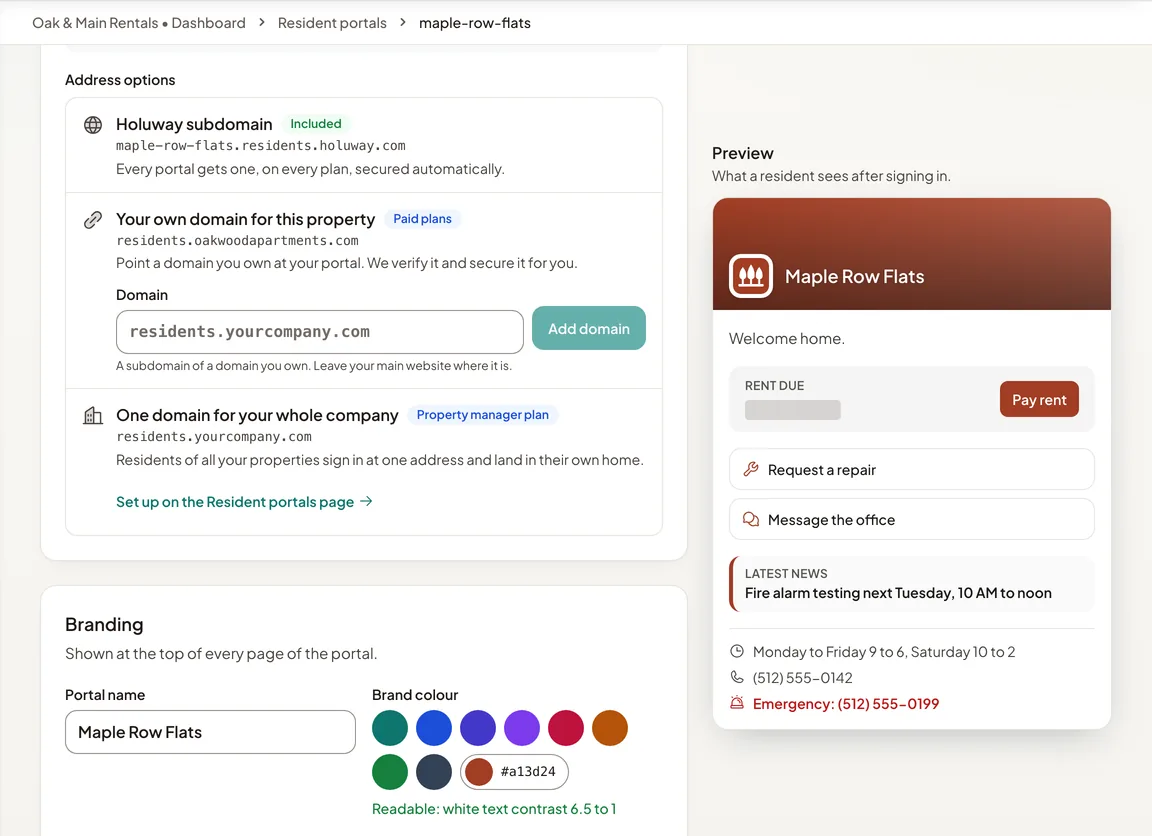Choose the orange brand colour swatch

610,728
